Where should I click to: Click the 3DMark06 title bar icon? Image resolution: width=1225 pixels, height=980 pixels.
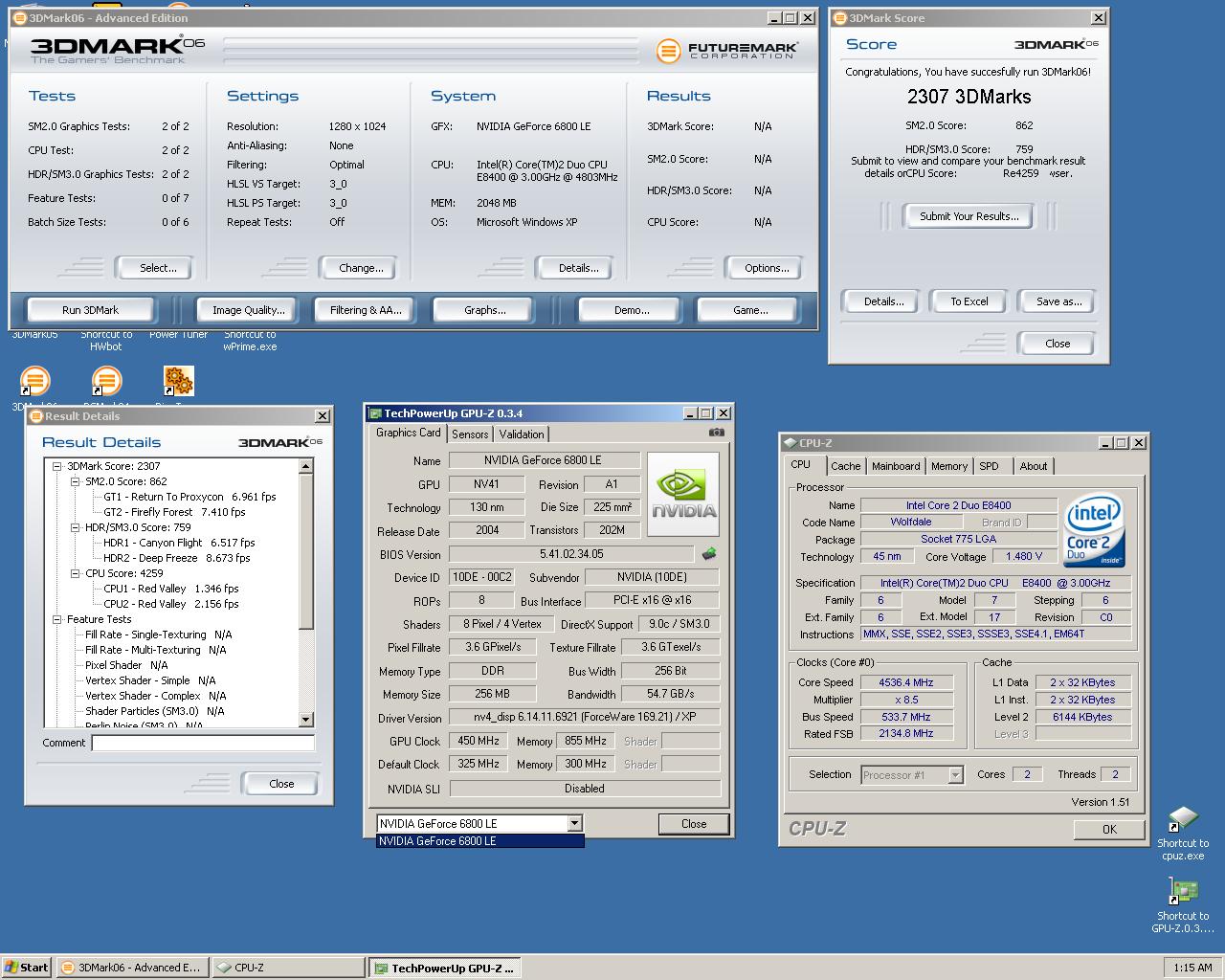[x=20, y=17]
